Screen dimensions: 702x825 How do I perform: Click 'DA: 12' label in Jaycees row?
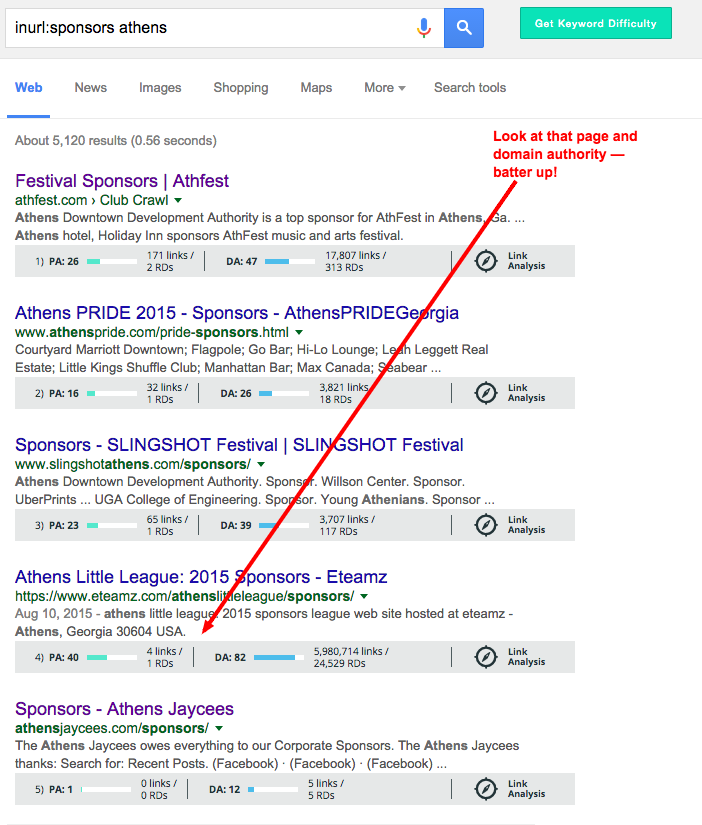[x=224, y=790]
